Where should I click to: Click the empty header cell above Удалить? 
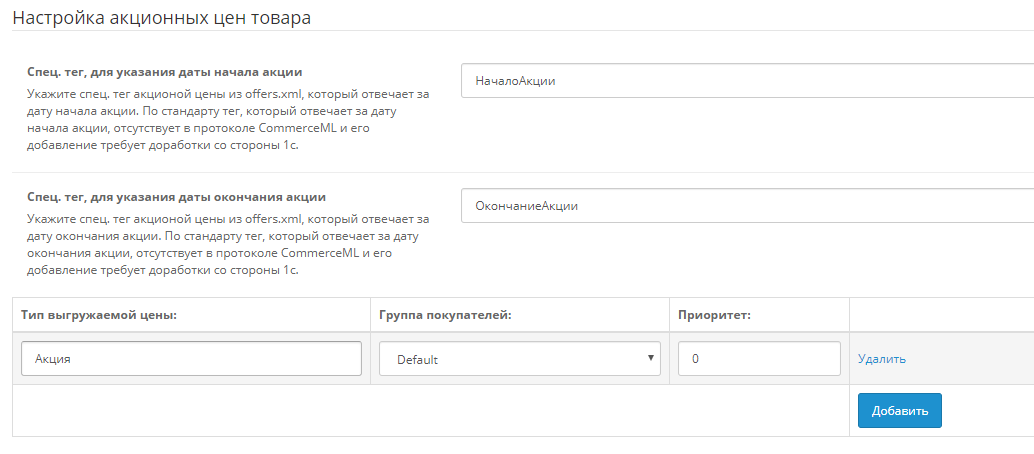tap(942, 315)
